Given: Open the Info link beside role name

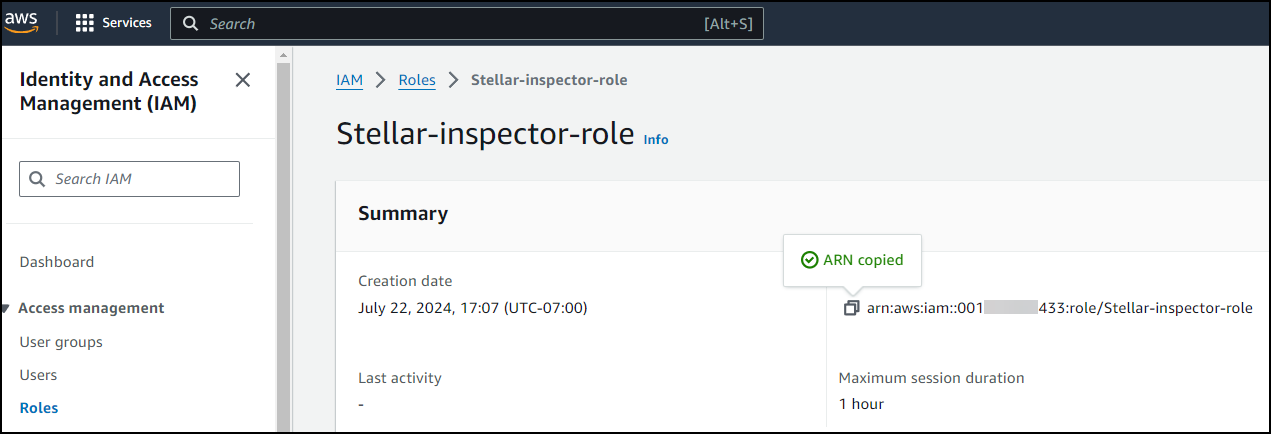Looking at the screenshot, I should click(x=656, y=140).
